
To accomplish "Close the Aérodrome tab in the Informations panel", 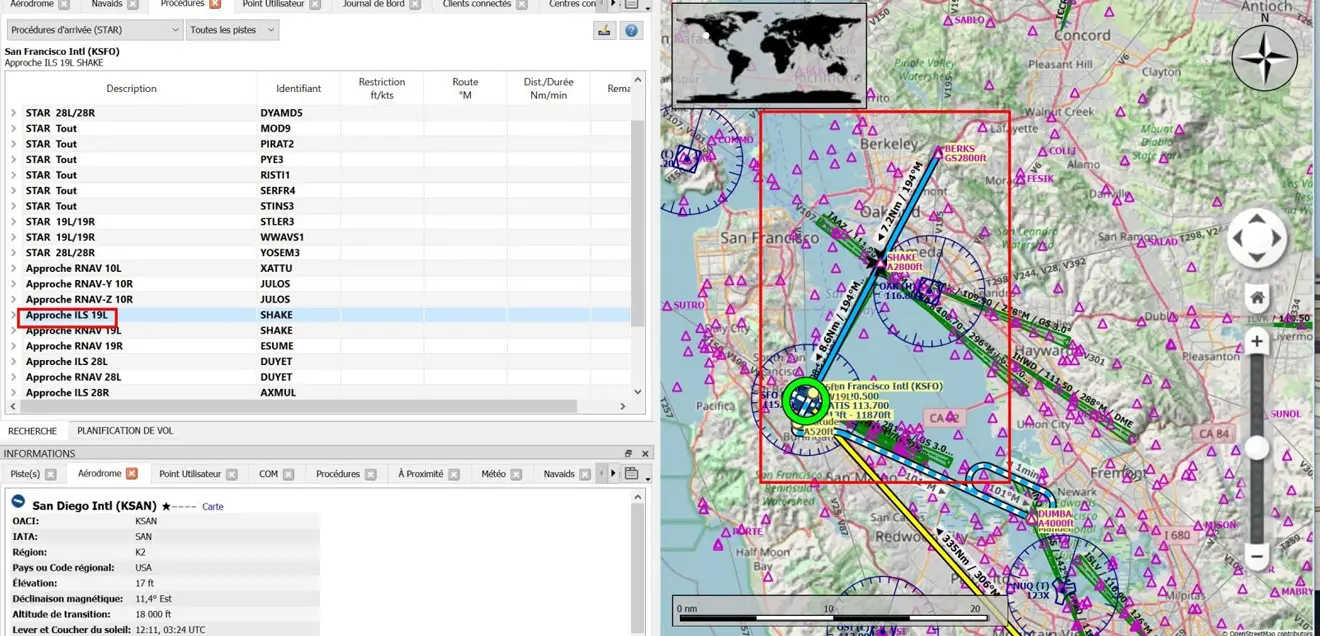I will coord(132,473).
